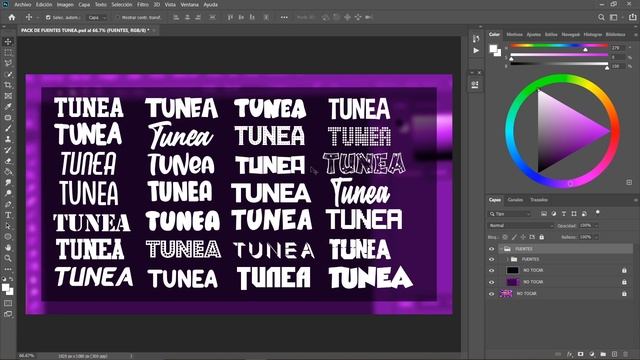
Task: Click the hue slider in Color panel
Action: tap(559, 46)
